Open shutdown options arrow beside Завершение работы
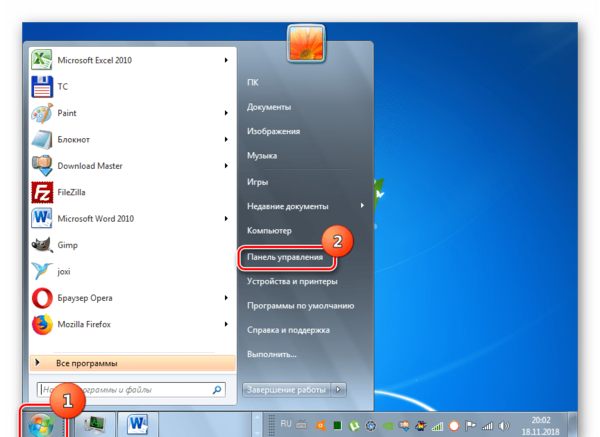 click(338, 390)
